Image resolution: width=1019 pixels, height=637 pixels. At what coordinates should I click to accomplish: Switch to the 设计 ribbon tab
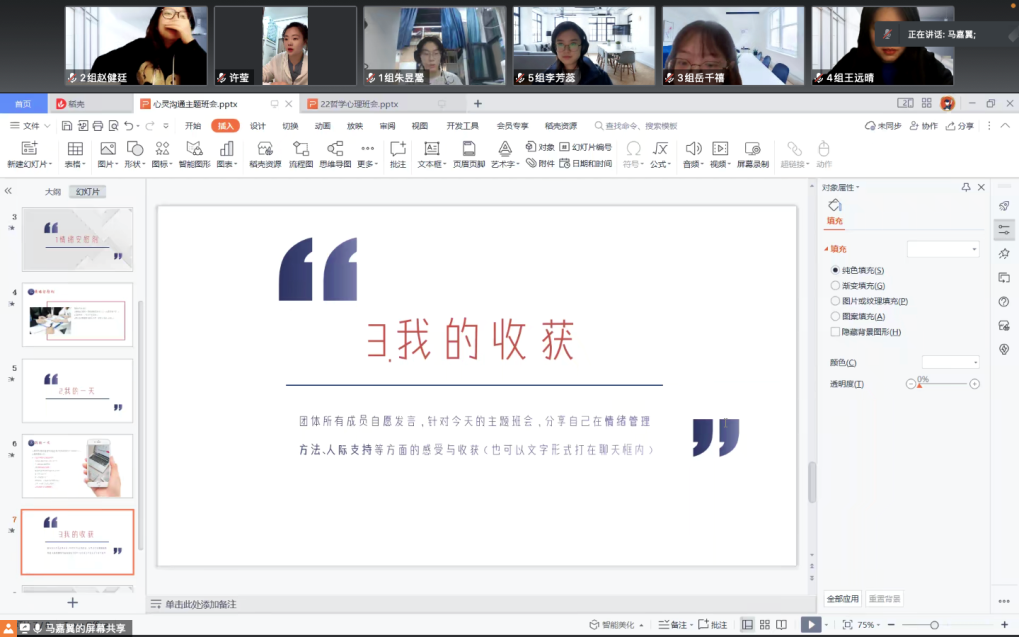(x=258, y=126)
